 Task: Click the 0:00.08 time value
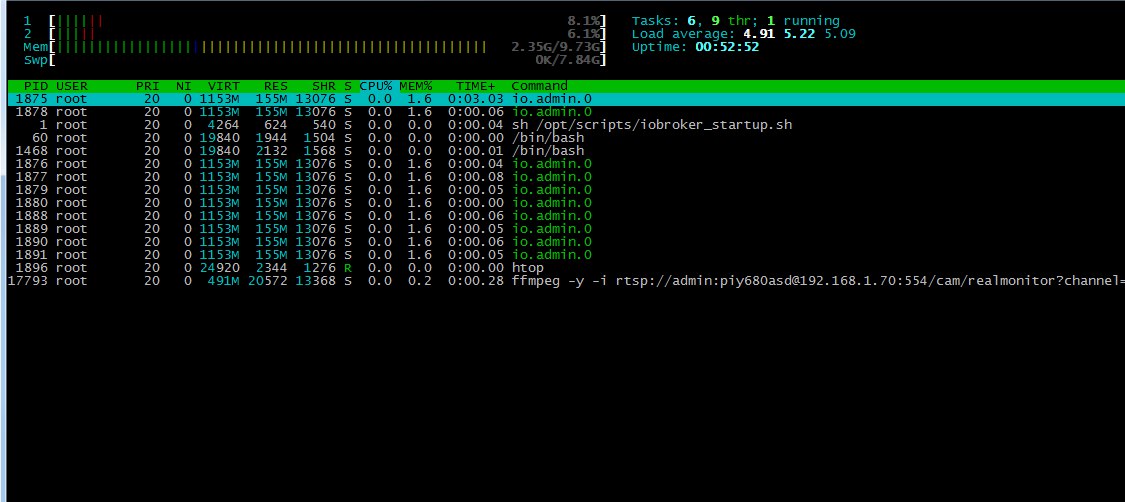(x=476, y=176)
